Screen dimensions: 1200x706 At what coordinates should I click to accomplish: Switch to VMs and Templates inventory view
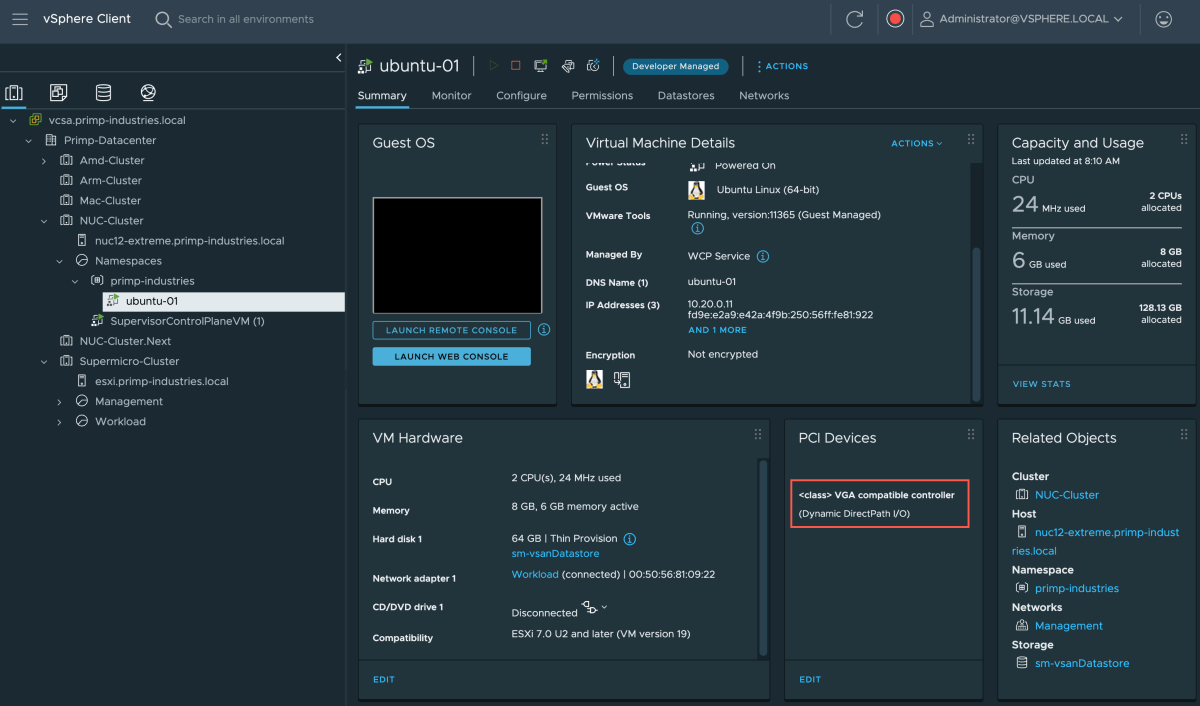point(59,93)
